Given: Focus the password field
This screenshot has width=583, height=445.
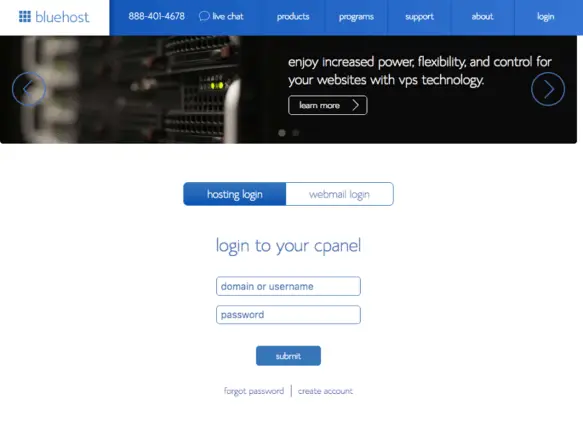Looking at the screenshot, I should (288, 315).
